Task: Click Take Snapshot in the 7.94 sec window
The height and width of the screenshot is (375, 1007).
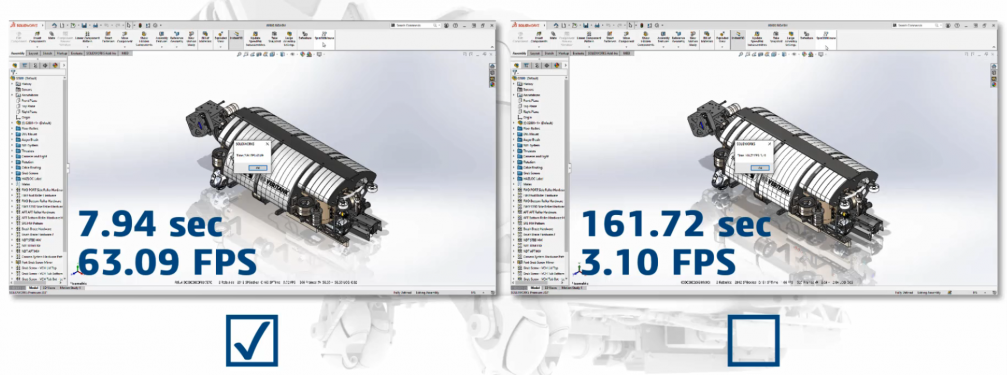Action: [274, 37]
